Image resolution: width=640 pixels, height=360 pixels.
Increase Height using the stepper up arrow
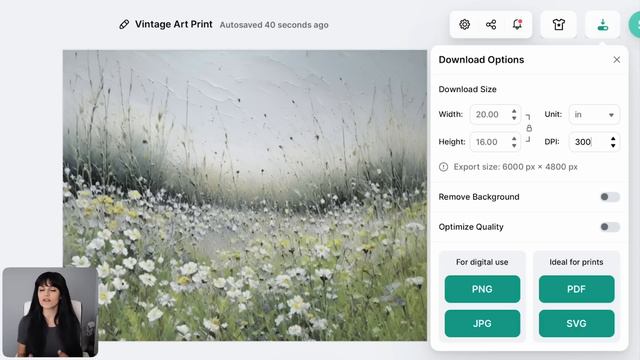pyautogui.click(x=514, y=139)
